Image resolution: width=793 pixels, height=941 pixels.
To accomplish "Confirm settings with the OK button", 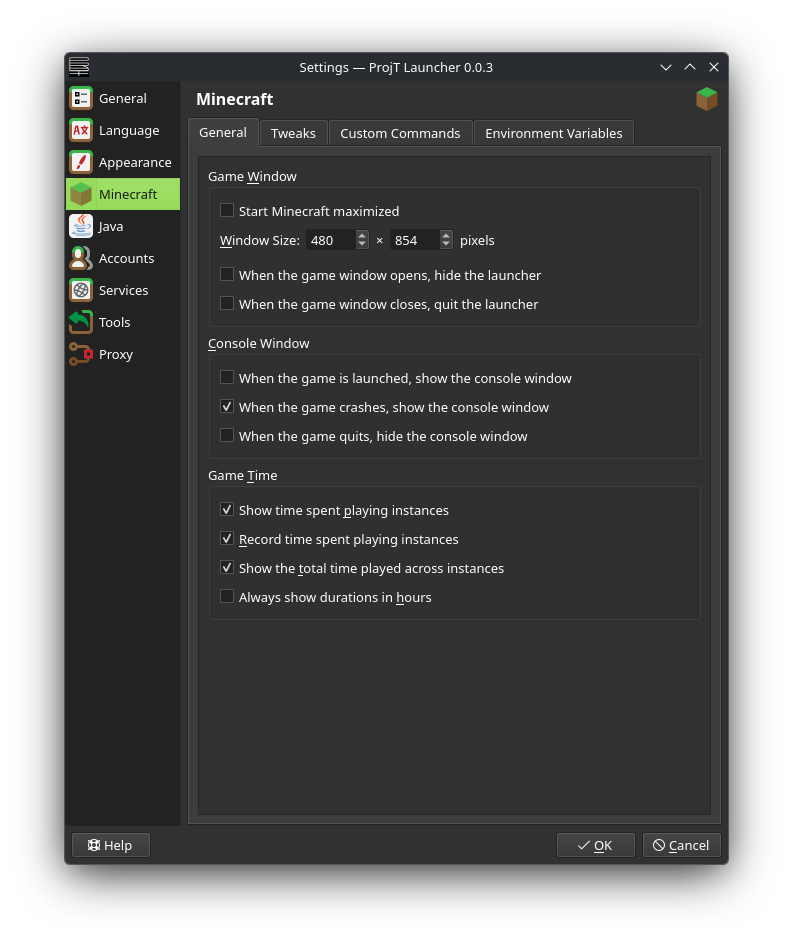I will (596, 845).
